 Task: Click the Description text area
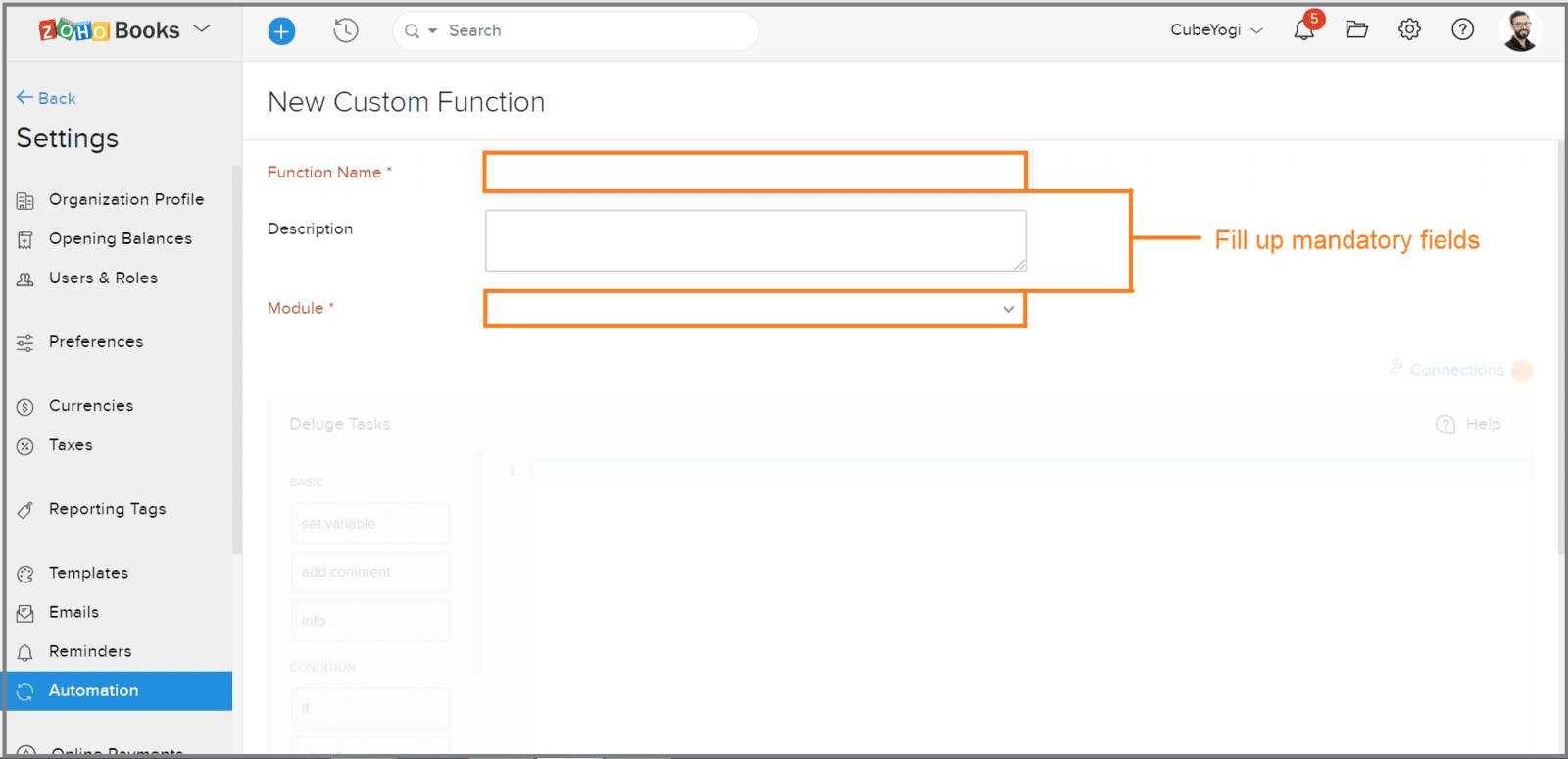pos(755,240)
